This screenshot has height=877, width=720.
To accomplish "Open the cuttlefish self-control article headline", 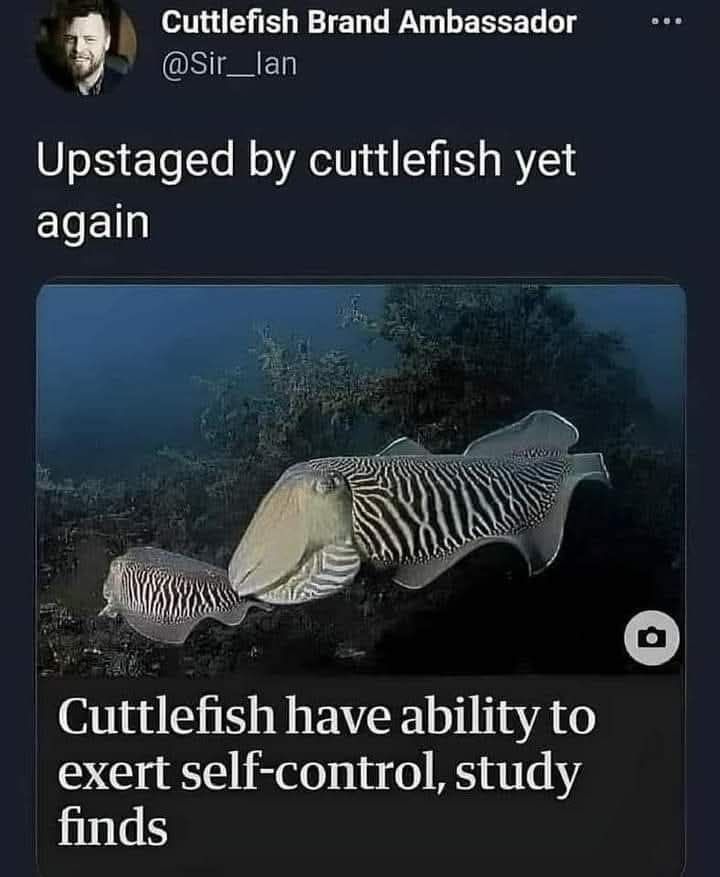I will click(327, 771).
